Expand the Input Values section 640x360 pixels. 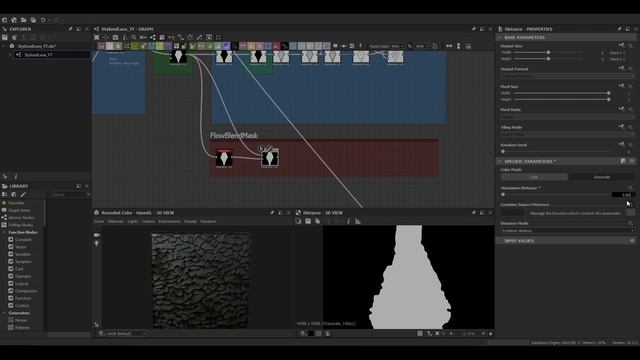click(499, 241)
